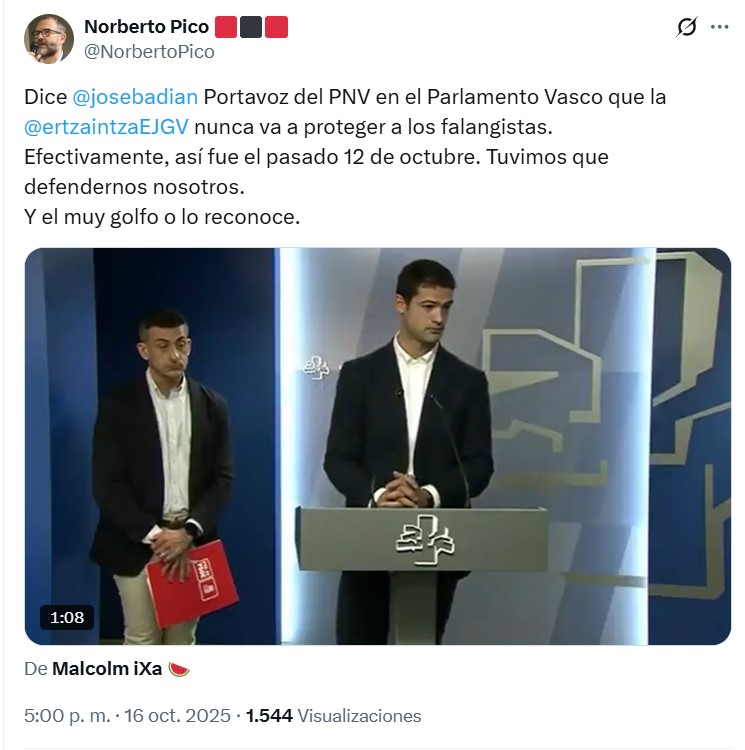745x750 pixels.
Task: Click the 1.544 Visualizaciones count
Action: pyautogui.click(x=333, y=716)
